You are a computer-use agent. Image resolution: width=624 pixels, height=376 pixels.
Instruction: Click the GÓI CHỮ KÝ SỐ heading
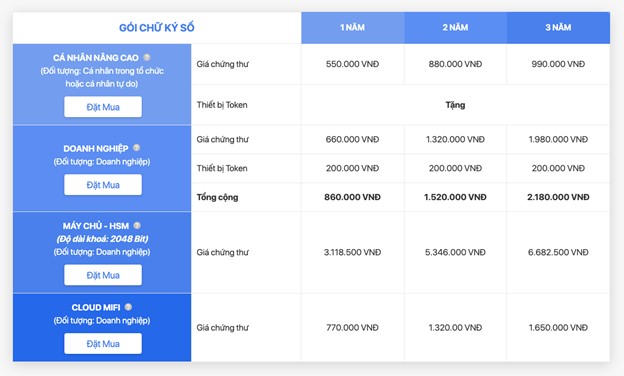[157, 27]
